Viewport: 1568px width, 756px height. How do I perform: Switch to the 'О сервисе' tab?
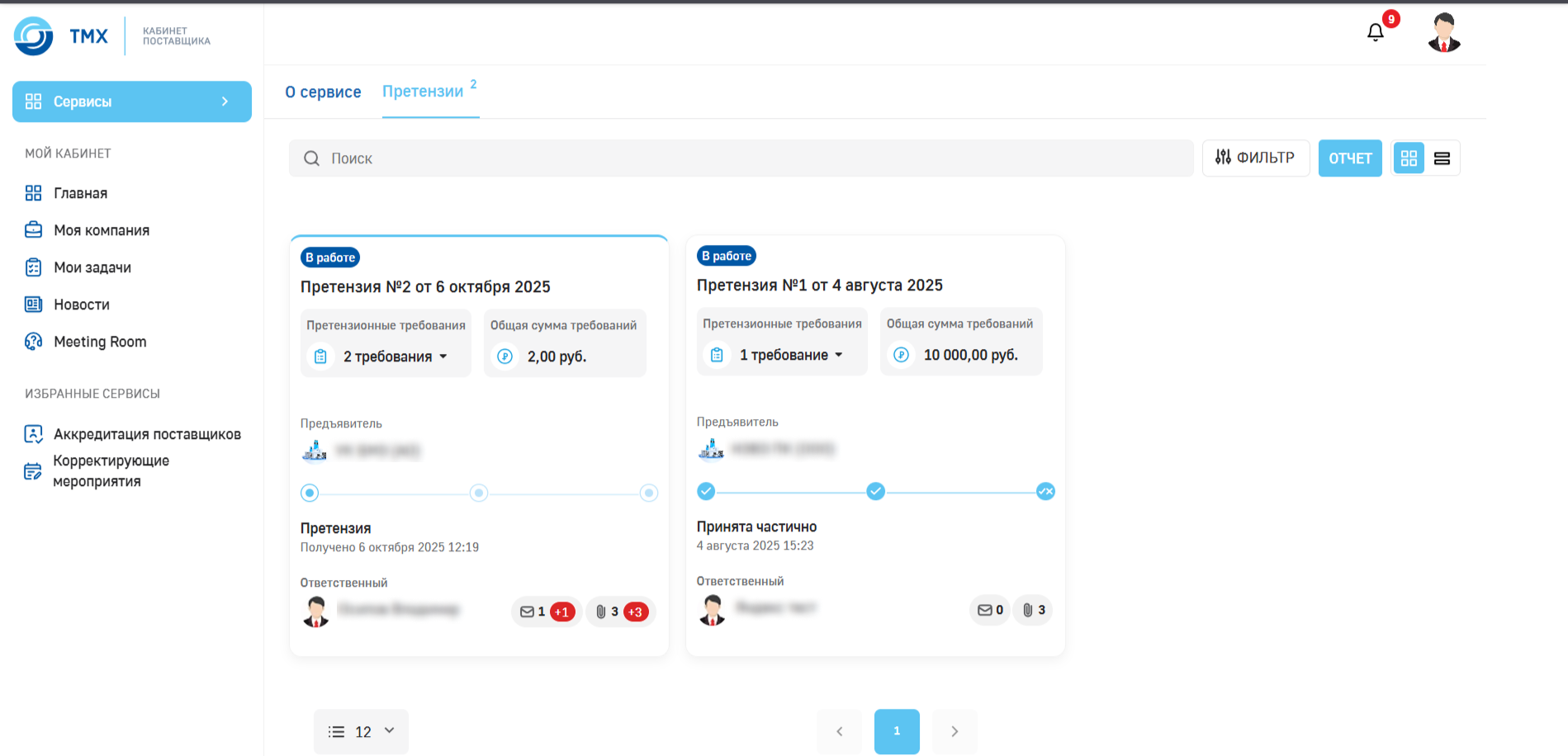click(x=323, y=92)
